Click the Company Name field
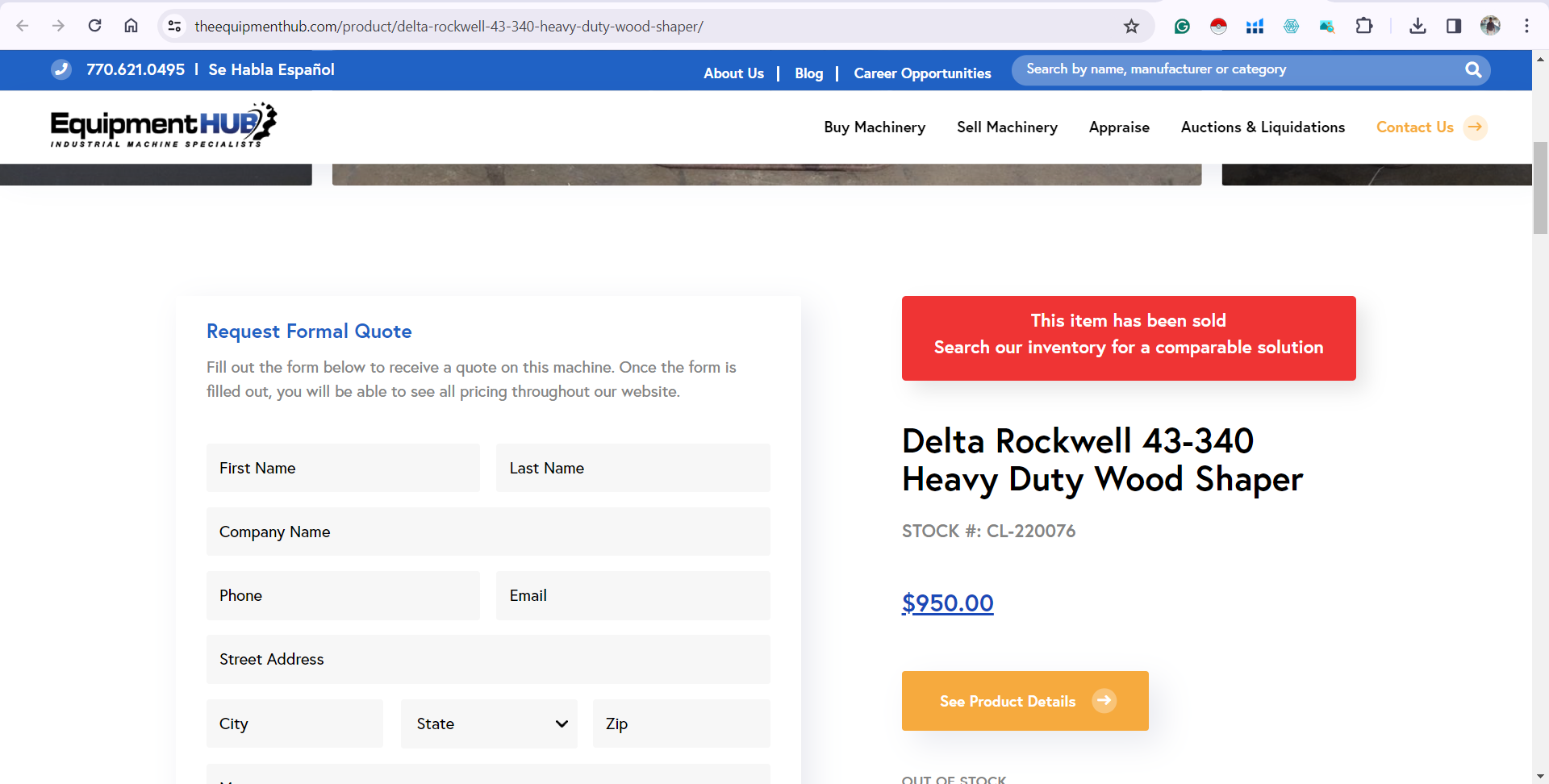This screenshot has height=784, width=1549. (x=488, y=532)
